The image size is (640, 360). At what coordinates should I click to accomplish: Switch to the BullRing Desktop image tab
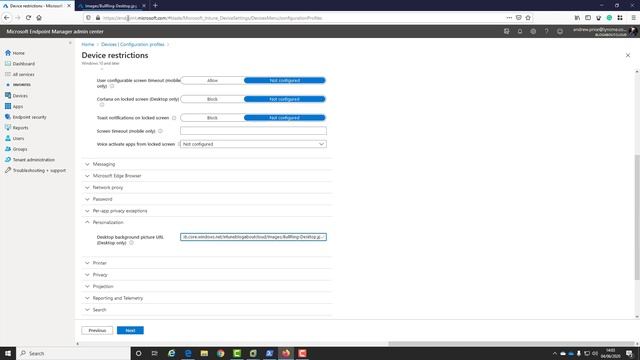111,6
